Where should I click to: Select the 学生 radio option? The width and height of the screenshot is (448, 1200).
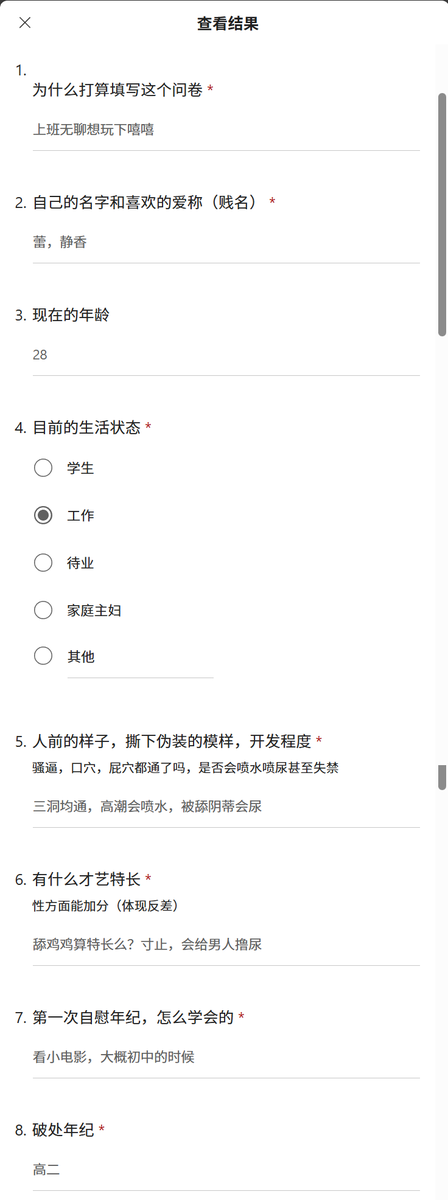[43, 467]
